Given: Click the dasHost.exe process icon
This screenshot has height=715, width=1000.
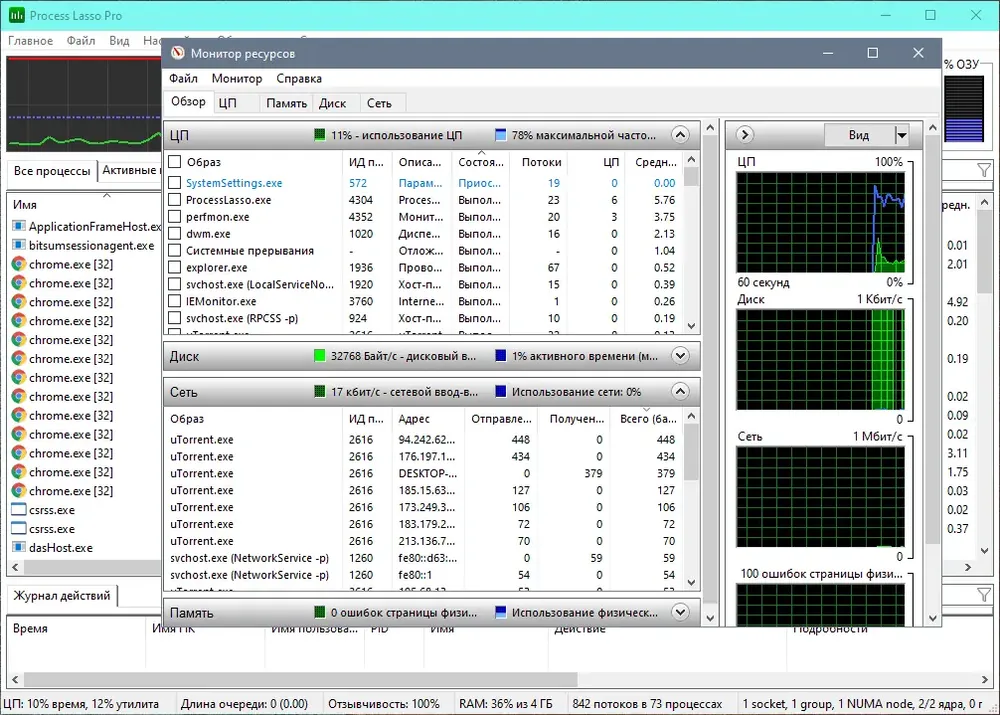Looking at the screenshot, I should 19,547.
